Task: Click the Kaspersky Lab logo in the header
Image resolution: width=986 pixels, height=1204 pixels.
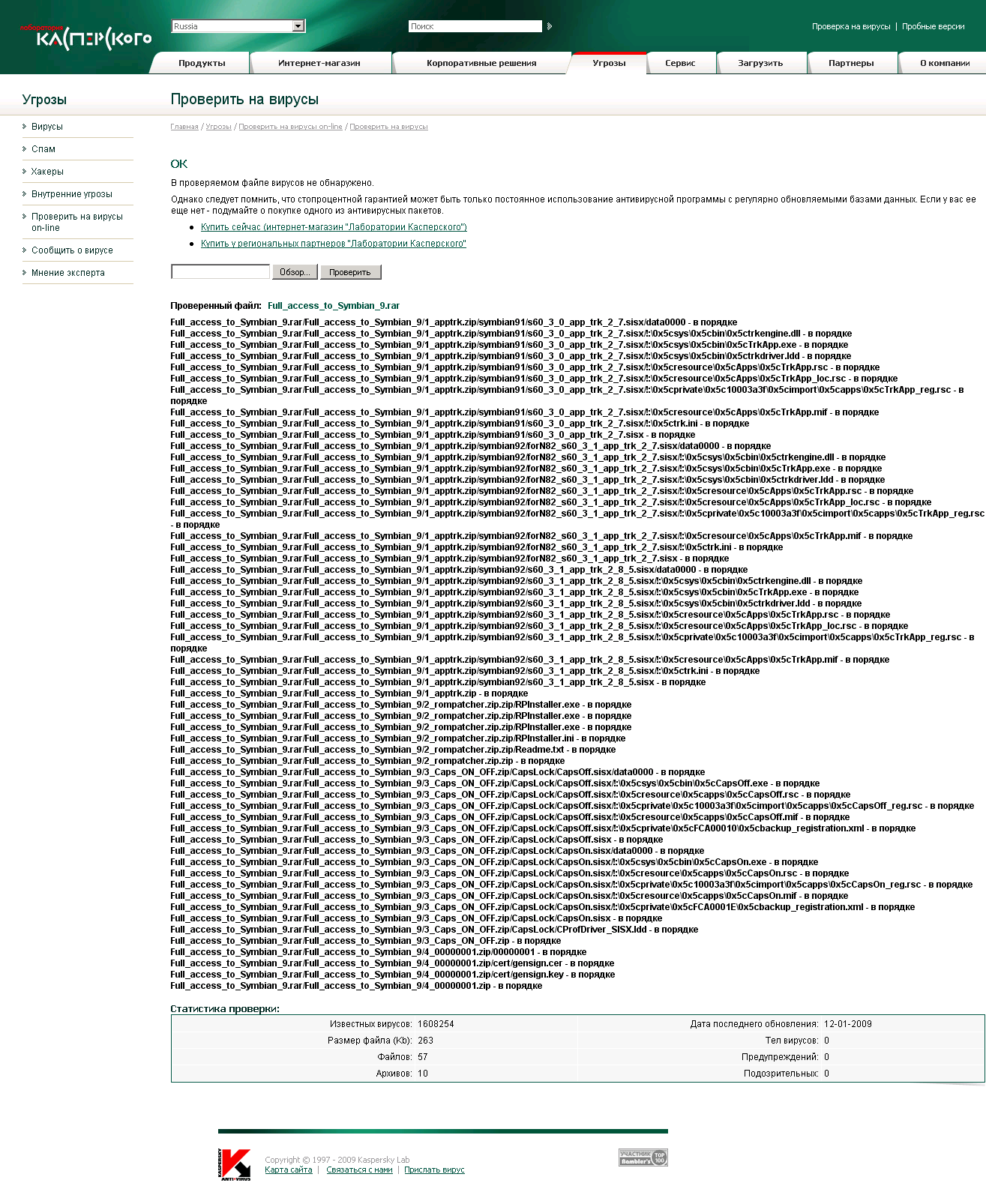Action: [x=85, y=37]
